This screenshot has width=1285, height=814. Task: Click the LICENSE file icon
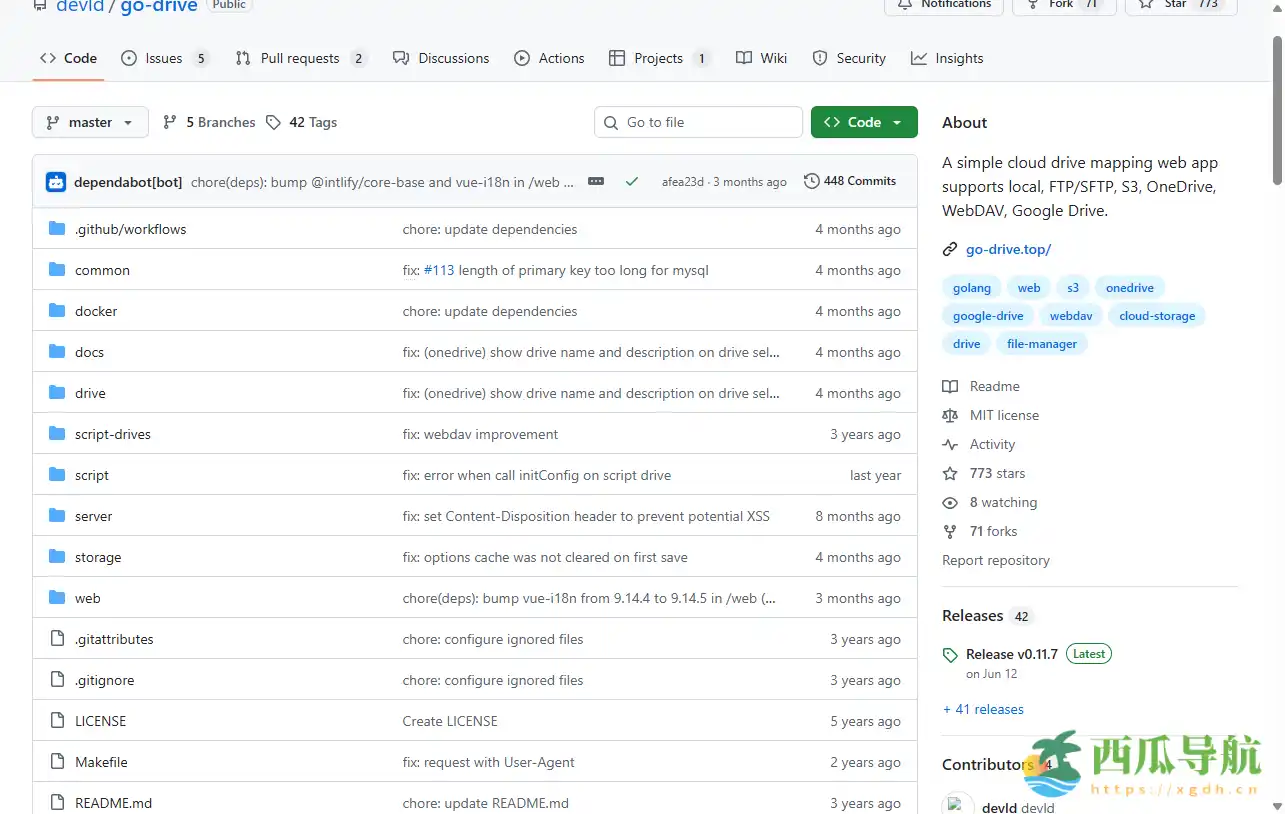tap(57, 721)
